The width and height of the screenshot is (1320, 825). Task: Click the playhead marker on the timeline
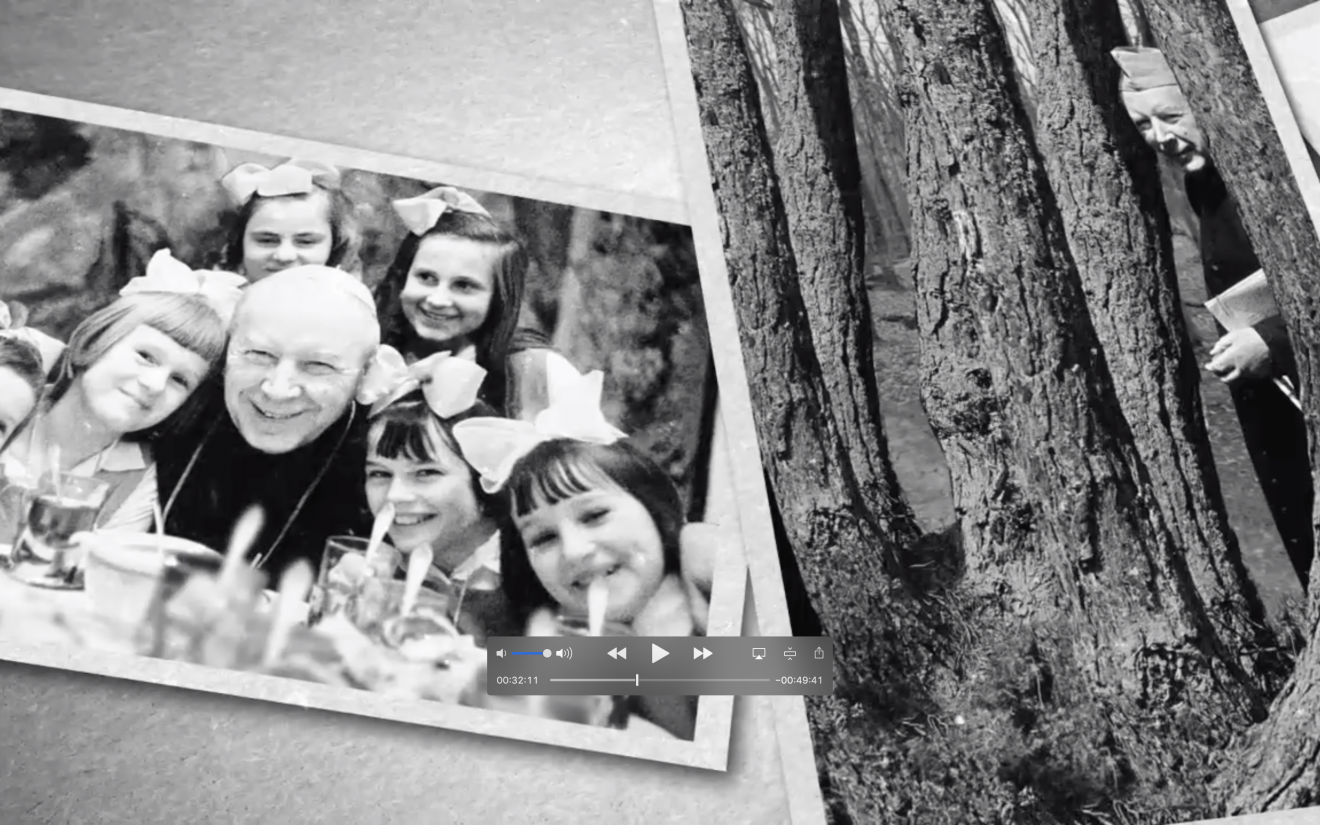[637, 680]
